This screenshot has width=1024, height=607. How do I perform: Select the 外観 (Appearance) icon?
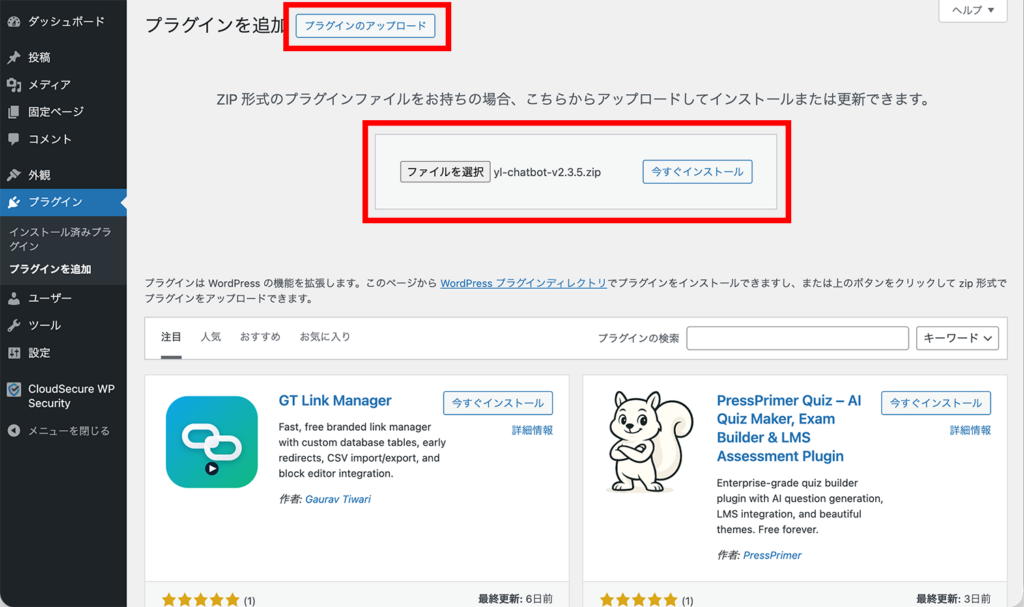[14, 173]
